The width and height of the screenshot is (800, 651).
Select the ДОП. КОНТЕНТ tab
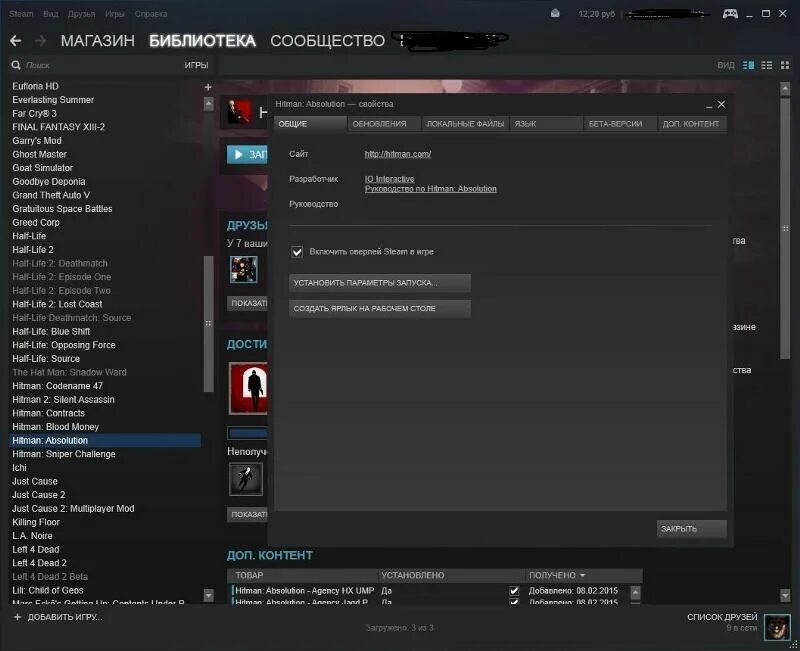[x=692, y=124]
